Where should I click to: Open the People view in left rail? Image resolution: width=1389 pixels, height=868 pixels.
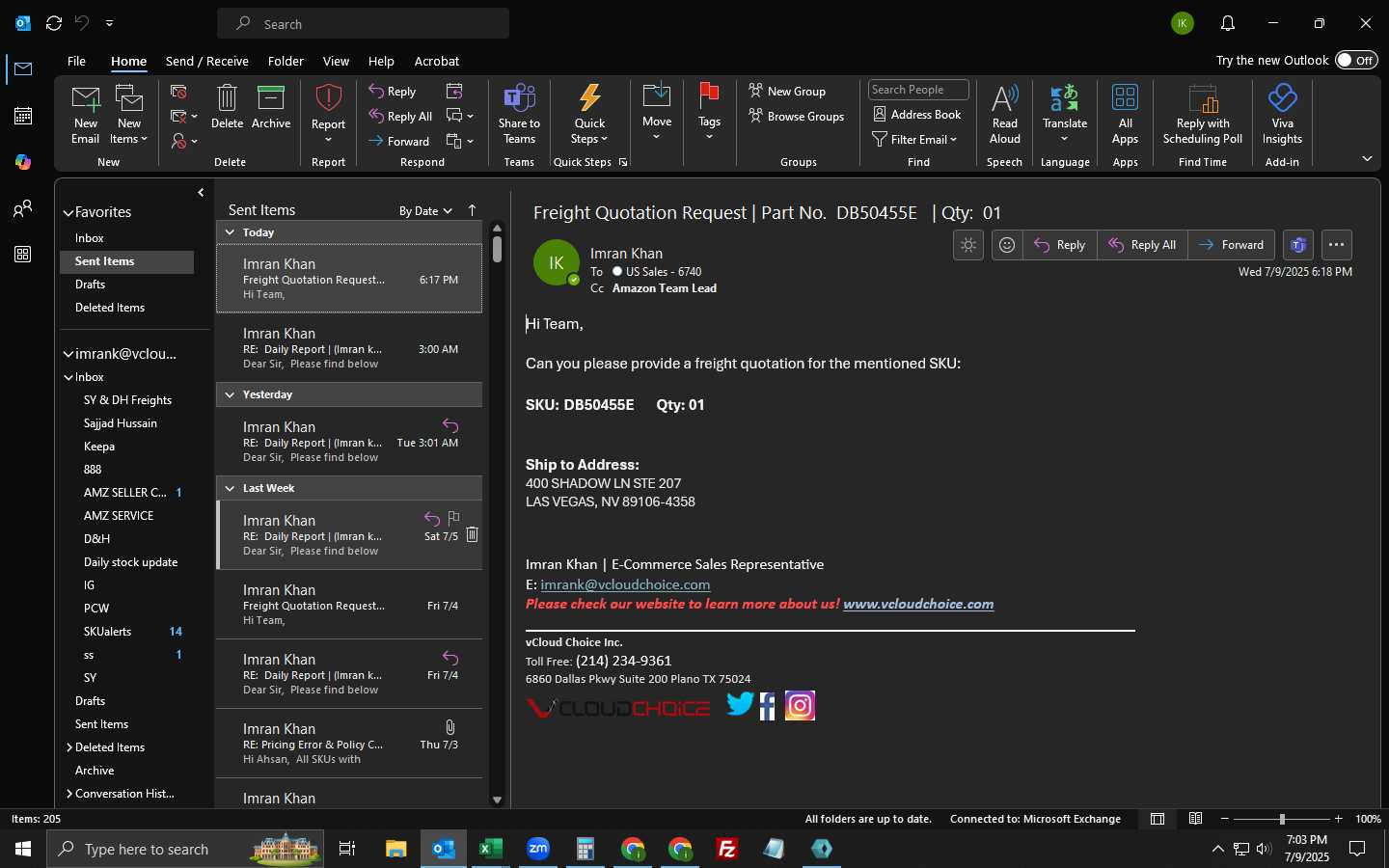click(23, 208)
